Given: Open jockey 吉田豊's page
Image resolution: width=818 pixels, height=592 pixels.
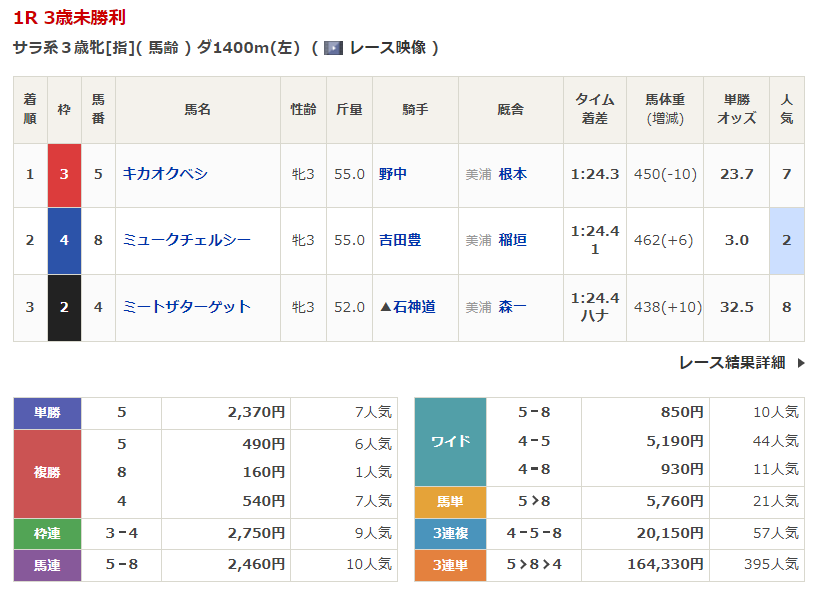Looking at the screenshot, I should point(400,240).
